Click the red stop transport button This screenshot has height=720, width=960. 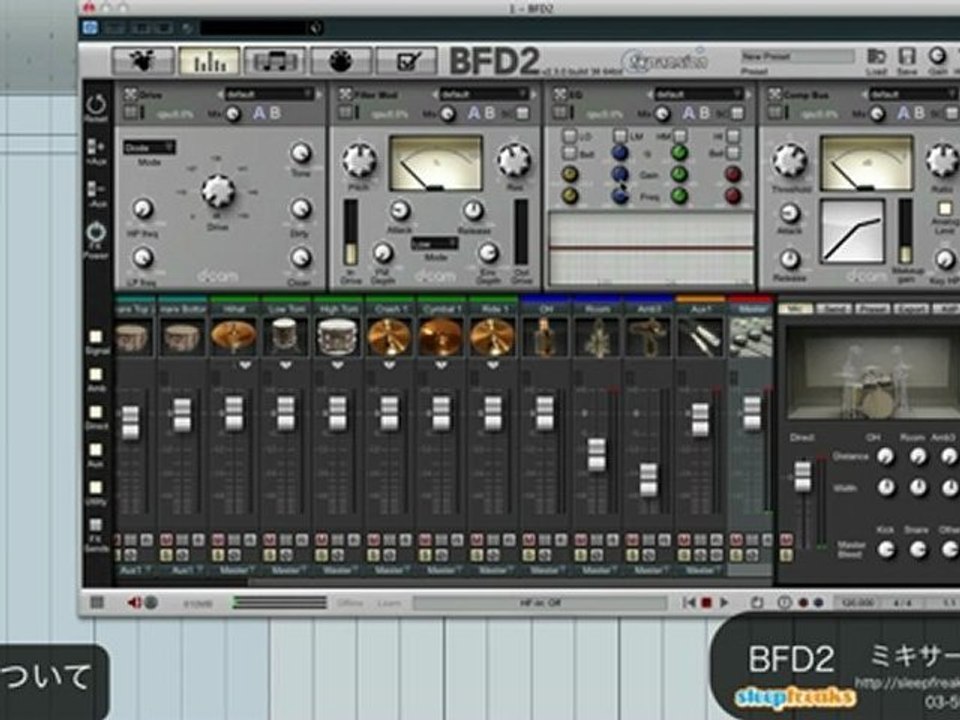coord(707,602)
